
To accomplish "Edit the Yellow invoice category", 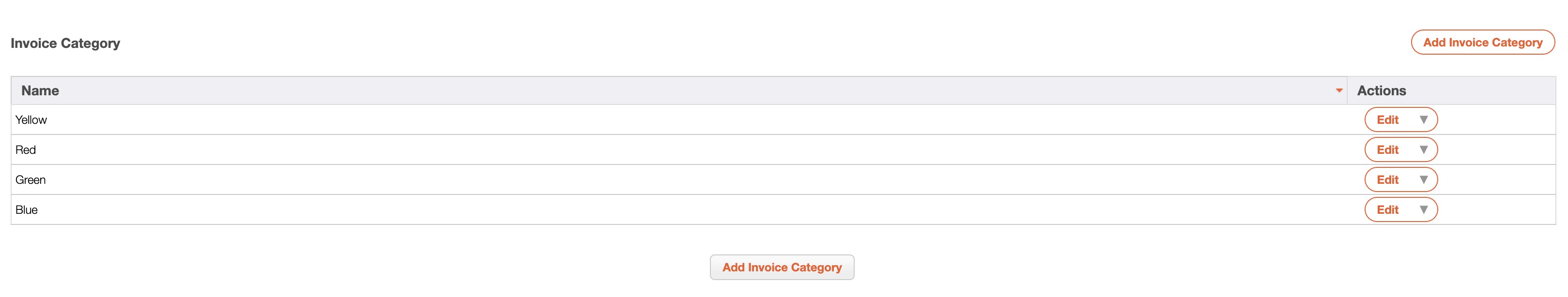I will pyautogui.click(x=1387, y=120).
